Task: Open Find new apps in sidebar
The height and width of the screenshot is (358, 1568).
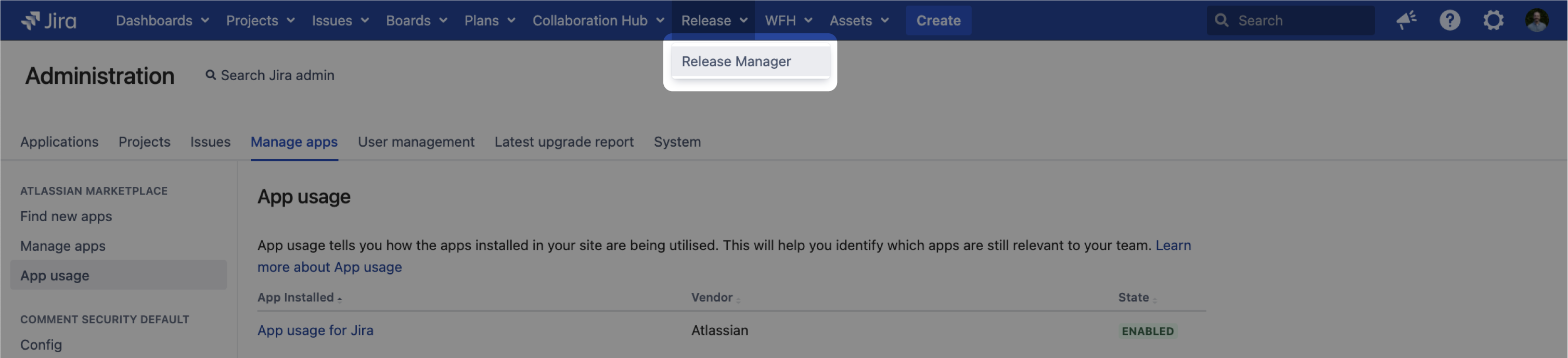Action: 66,217
